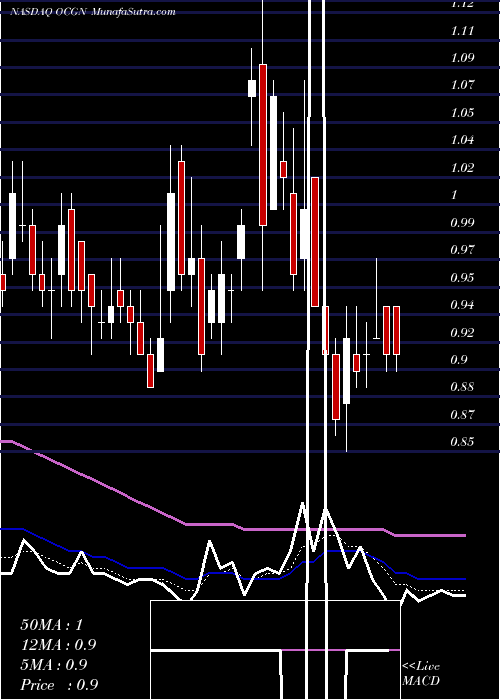This screenshot has height=700, width=500.
Task: Click the 0.95 price axis label
Action: (462, 278)
